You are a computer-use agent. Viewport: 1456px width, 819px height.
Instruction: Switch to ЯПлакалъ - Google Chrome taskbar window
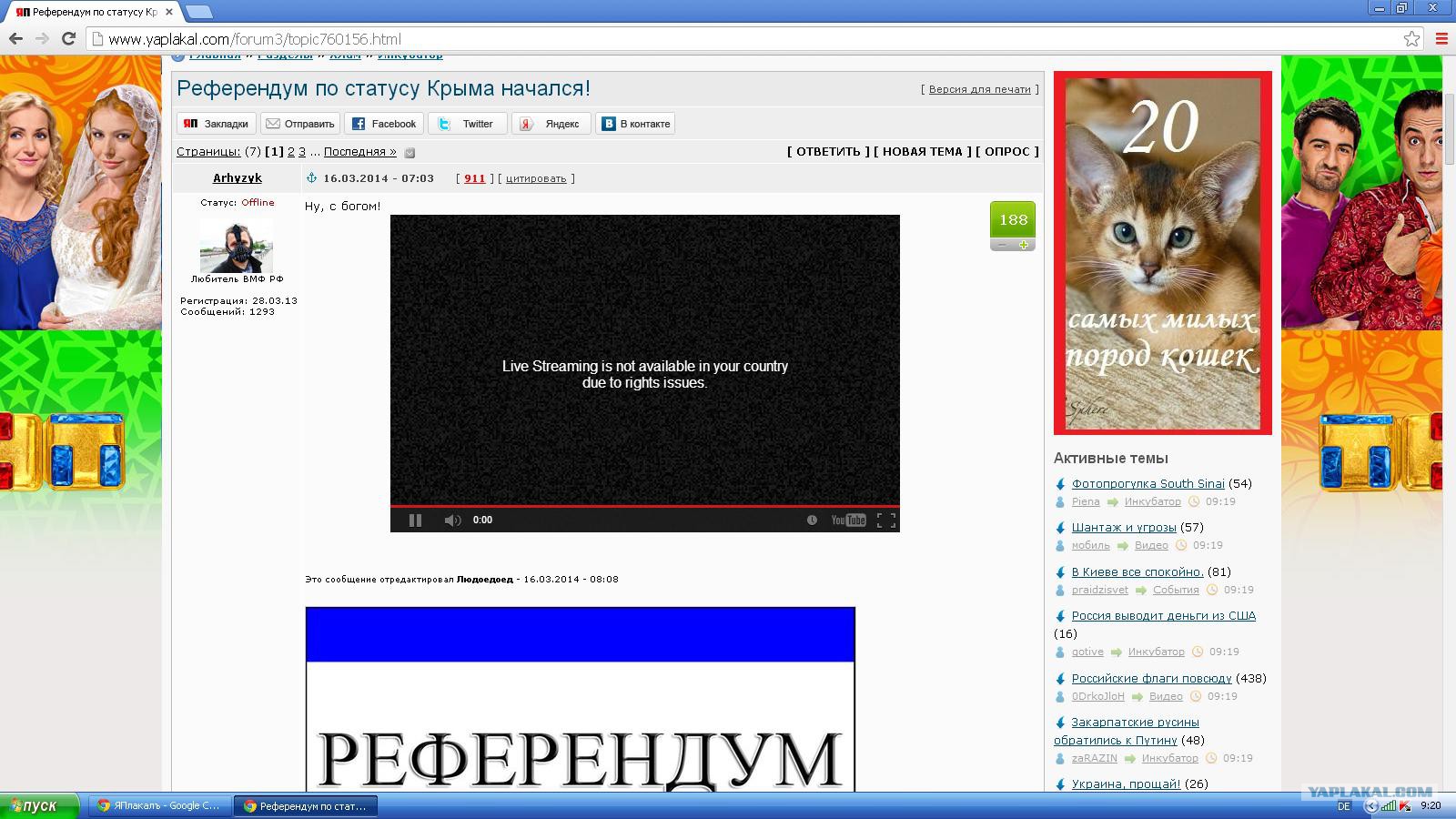158,805
